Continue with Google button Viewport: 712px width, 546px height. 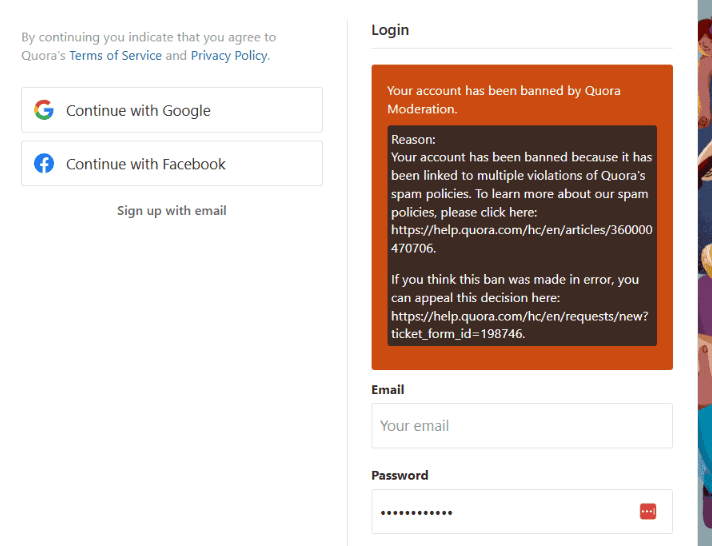tap(172, 110)
